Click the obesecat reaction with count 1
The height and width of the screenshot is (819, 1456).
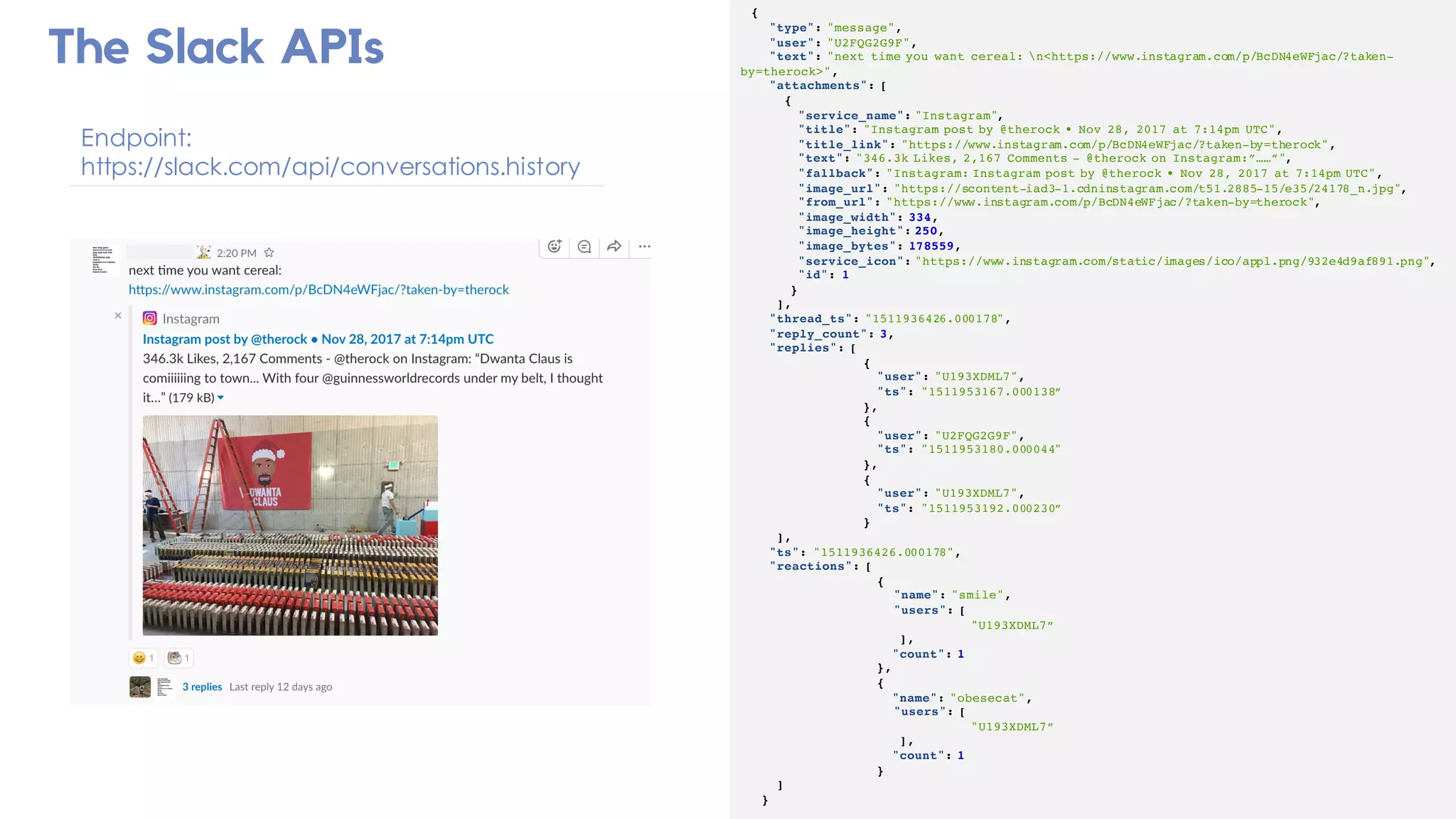pyautogui.click(x=178, y=658)
